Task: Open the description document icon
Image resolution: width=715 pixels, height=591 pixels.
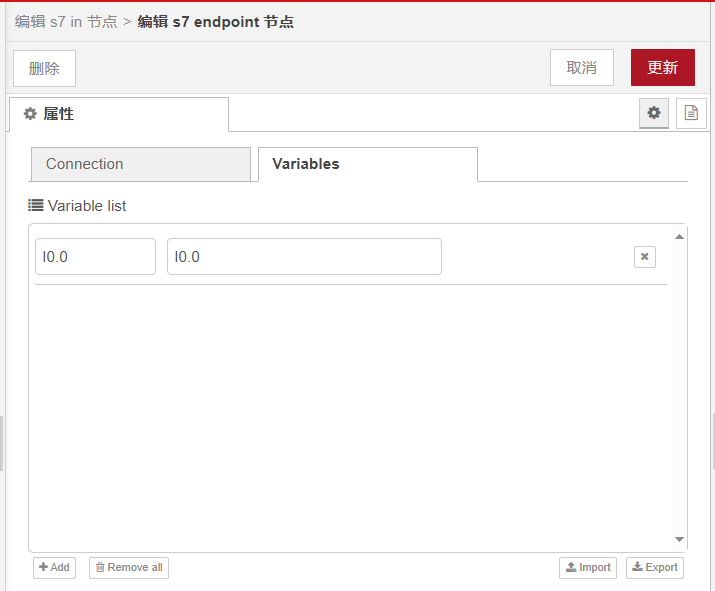Action: [690, 113]
